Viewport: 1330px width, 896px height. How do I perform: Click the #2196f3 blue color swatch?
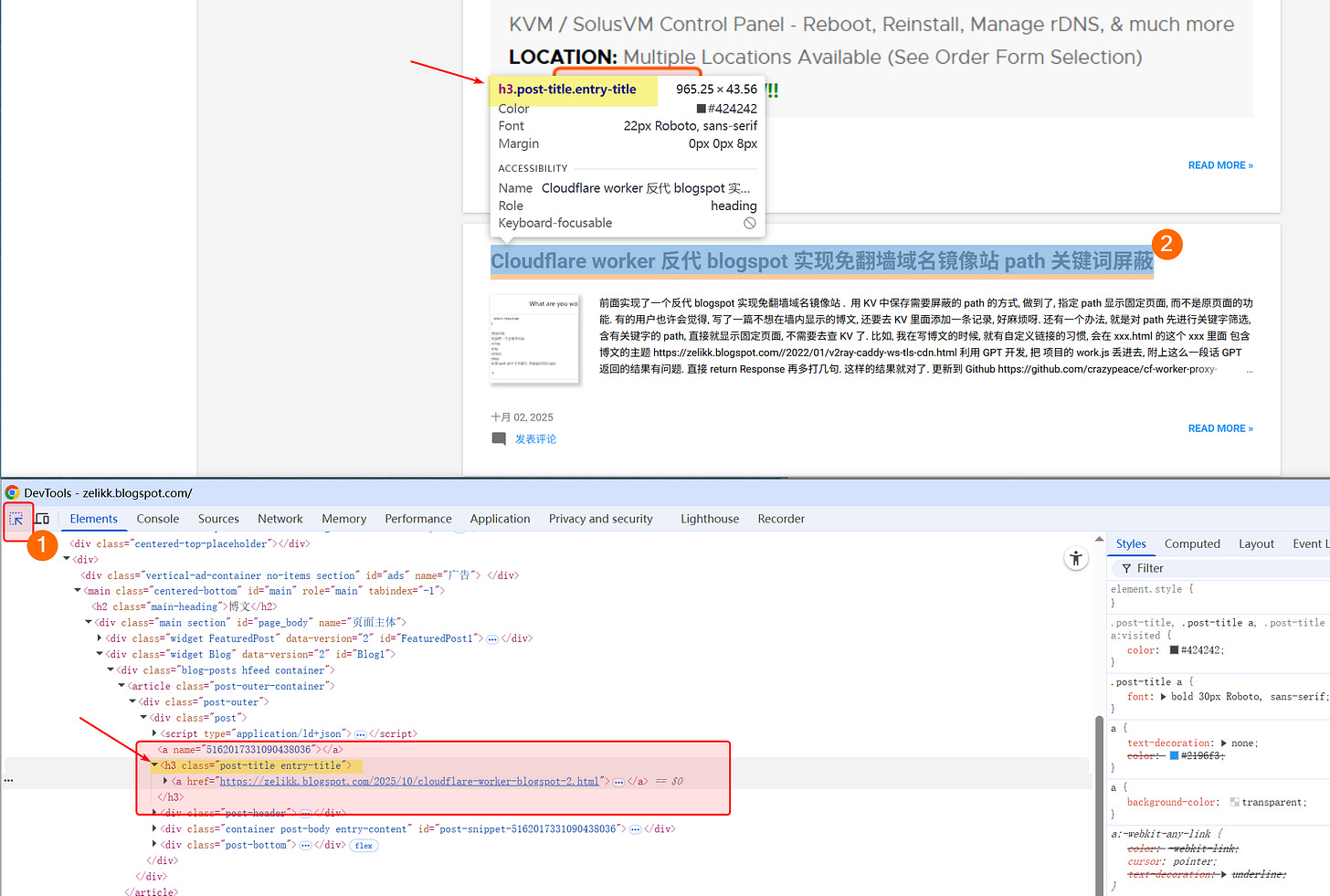(x=1175, y=756)
